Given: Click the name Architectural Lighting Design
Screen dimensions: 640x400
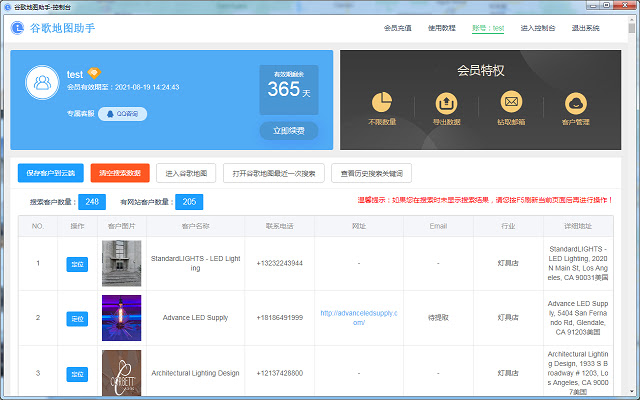Looking at the screenshot, I should click(196, 373).
